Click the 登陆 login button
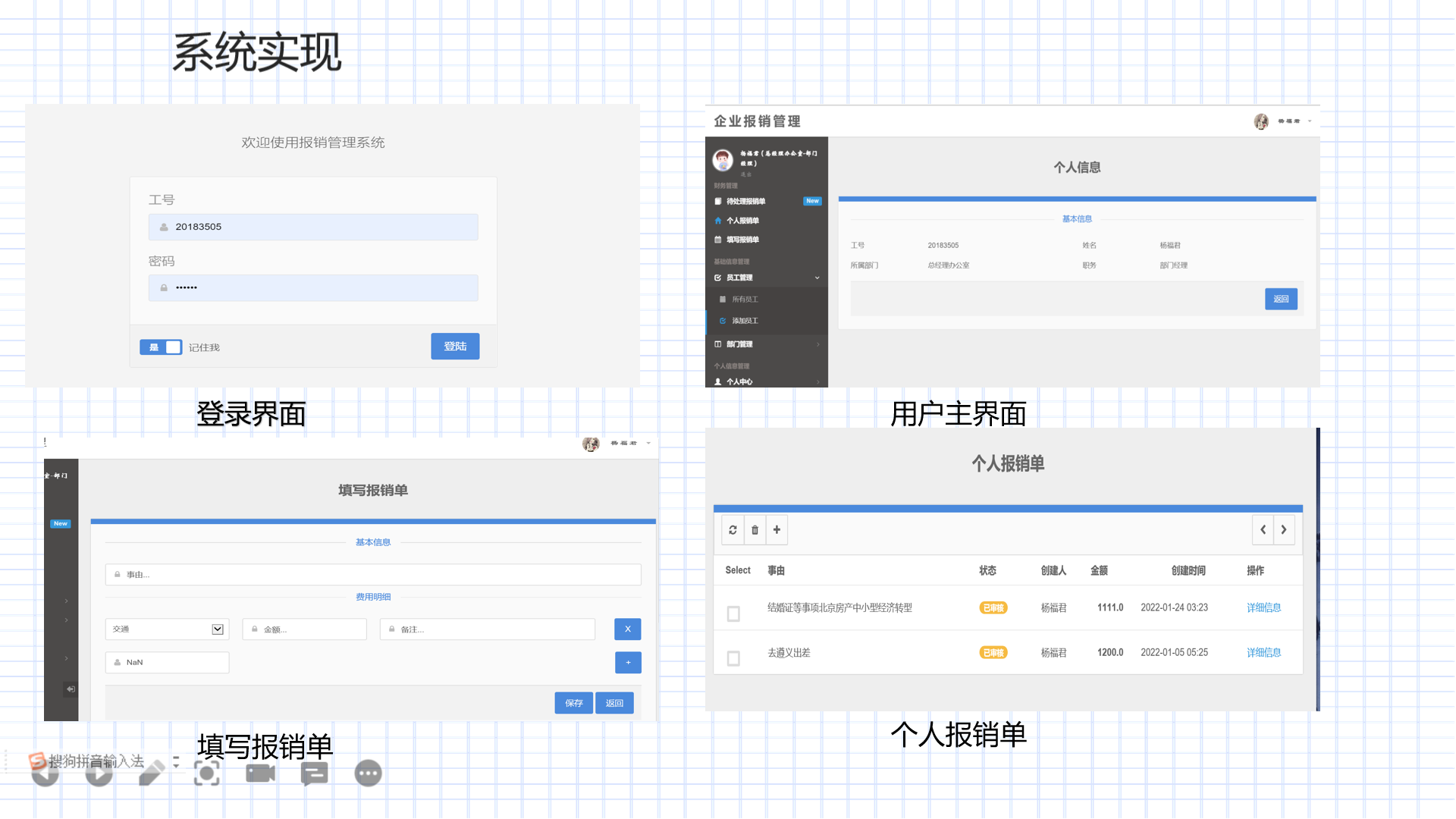The width and height of the screenshot is (1456, 819). [455, 347]
